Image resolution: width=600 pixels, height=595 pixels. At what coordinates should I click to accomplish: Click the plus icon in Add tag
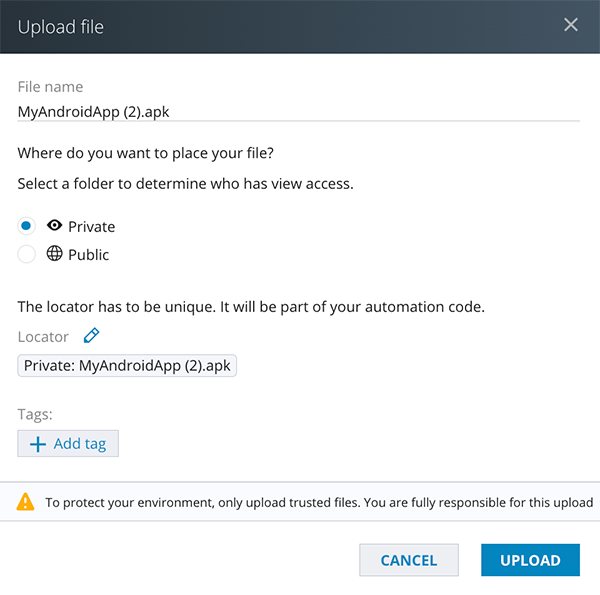point(38,444)
